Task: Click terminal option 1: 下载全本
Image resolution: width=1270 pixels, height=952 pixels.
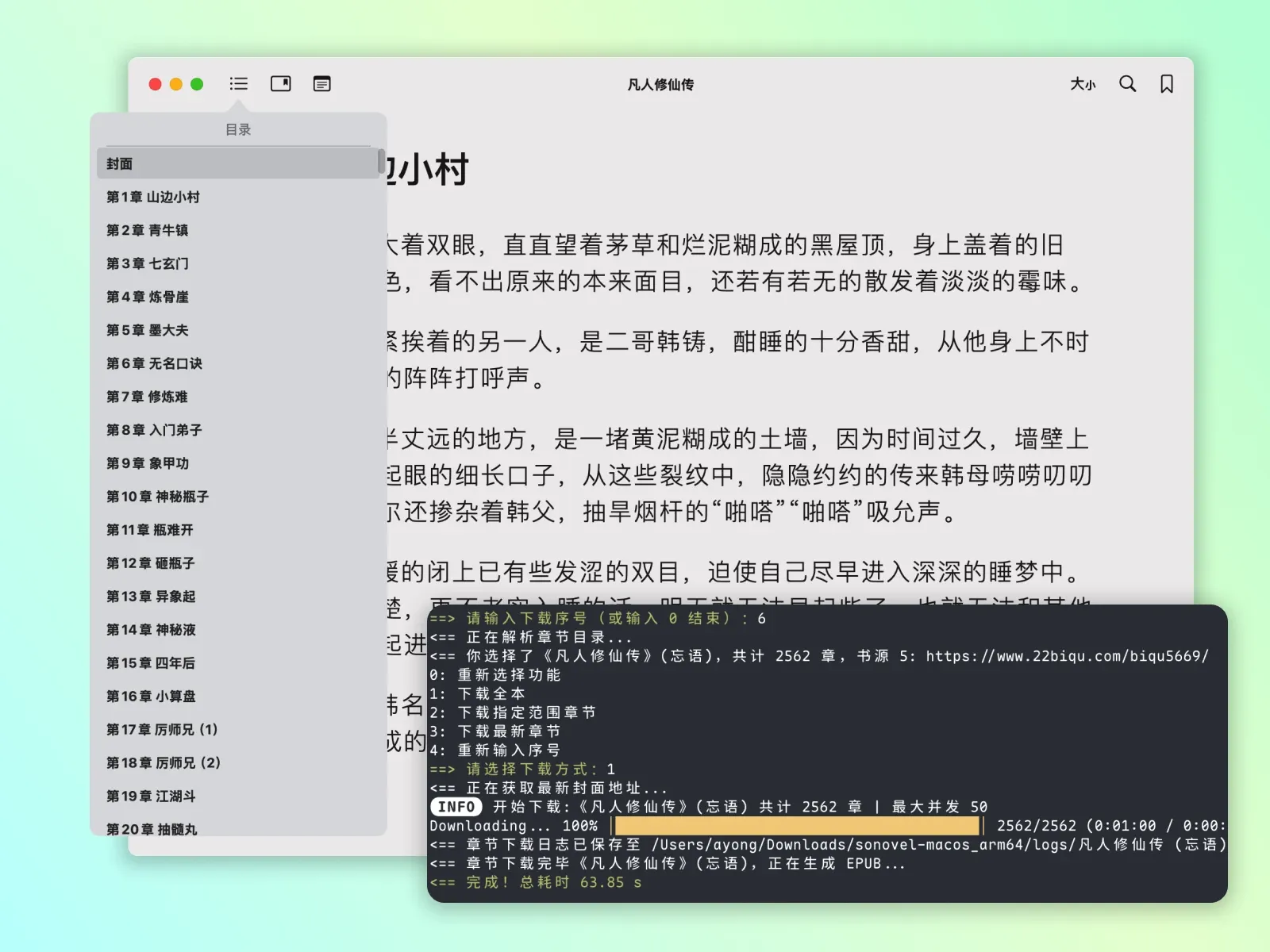Action: [x=477, y=693]
